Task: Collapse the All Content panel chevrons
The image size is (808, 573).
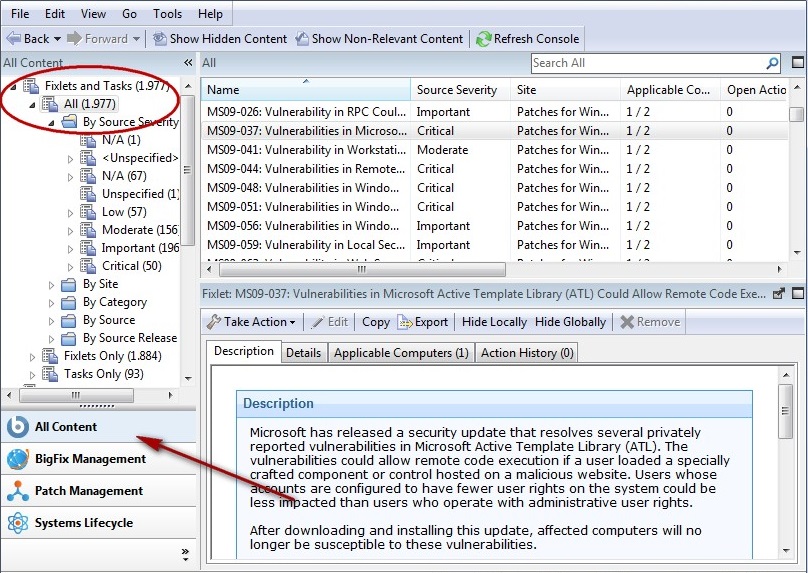Action: 188,62
